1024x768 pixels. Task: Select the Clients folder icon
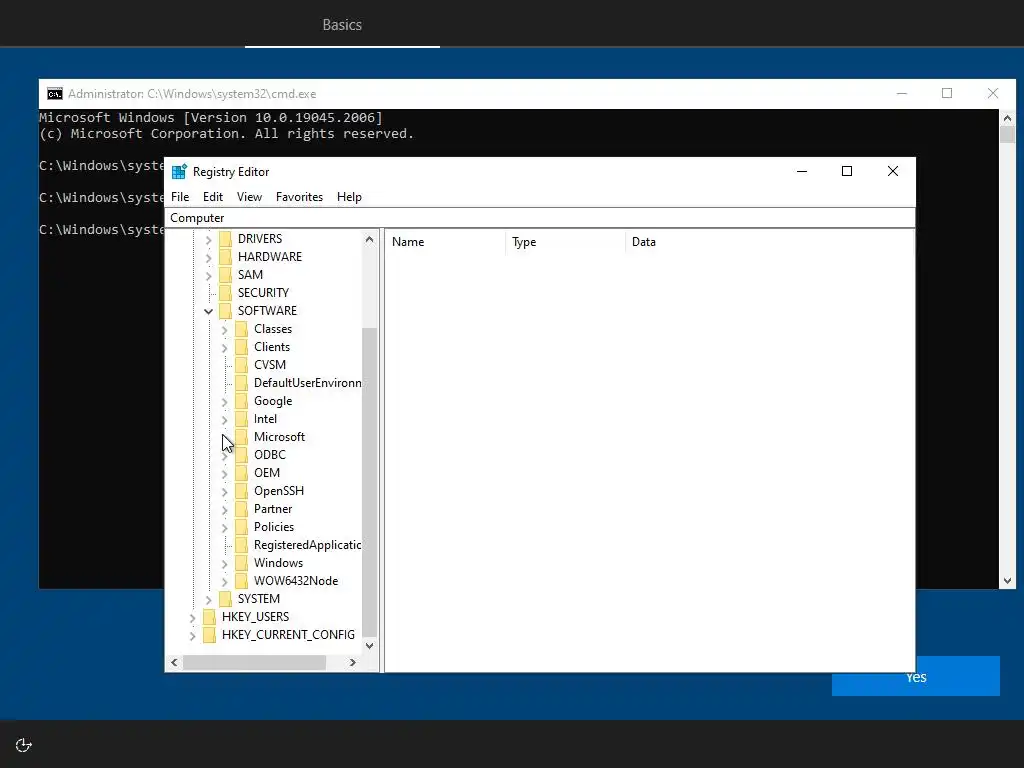pyautogui.click(x=242, y=347)
